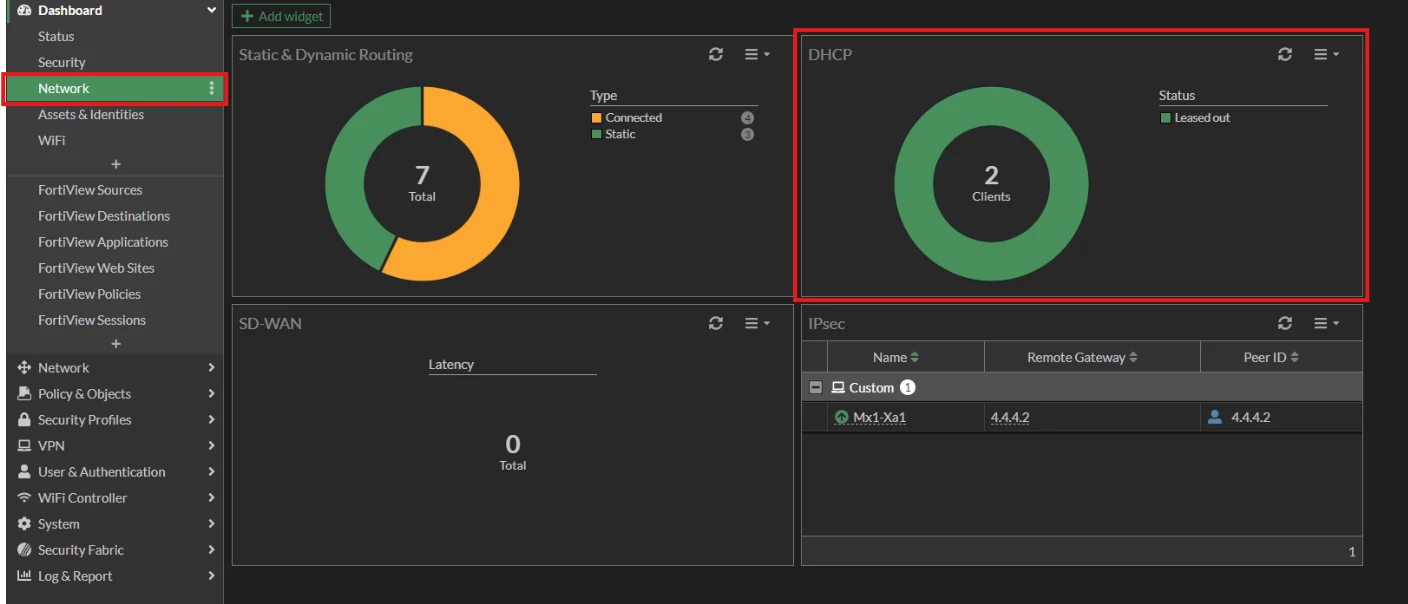The height and width of the screenshot is (604, 1408).
Task: Sort IPsec table by Peer ID column
Action: click(1271, 357)
